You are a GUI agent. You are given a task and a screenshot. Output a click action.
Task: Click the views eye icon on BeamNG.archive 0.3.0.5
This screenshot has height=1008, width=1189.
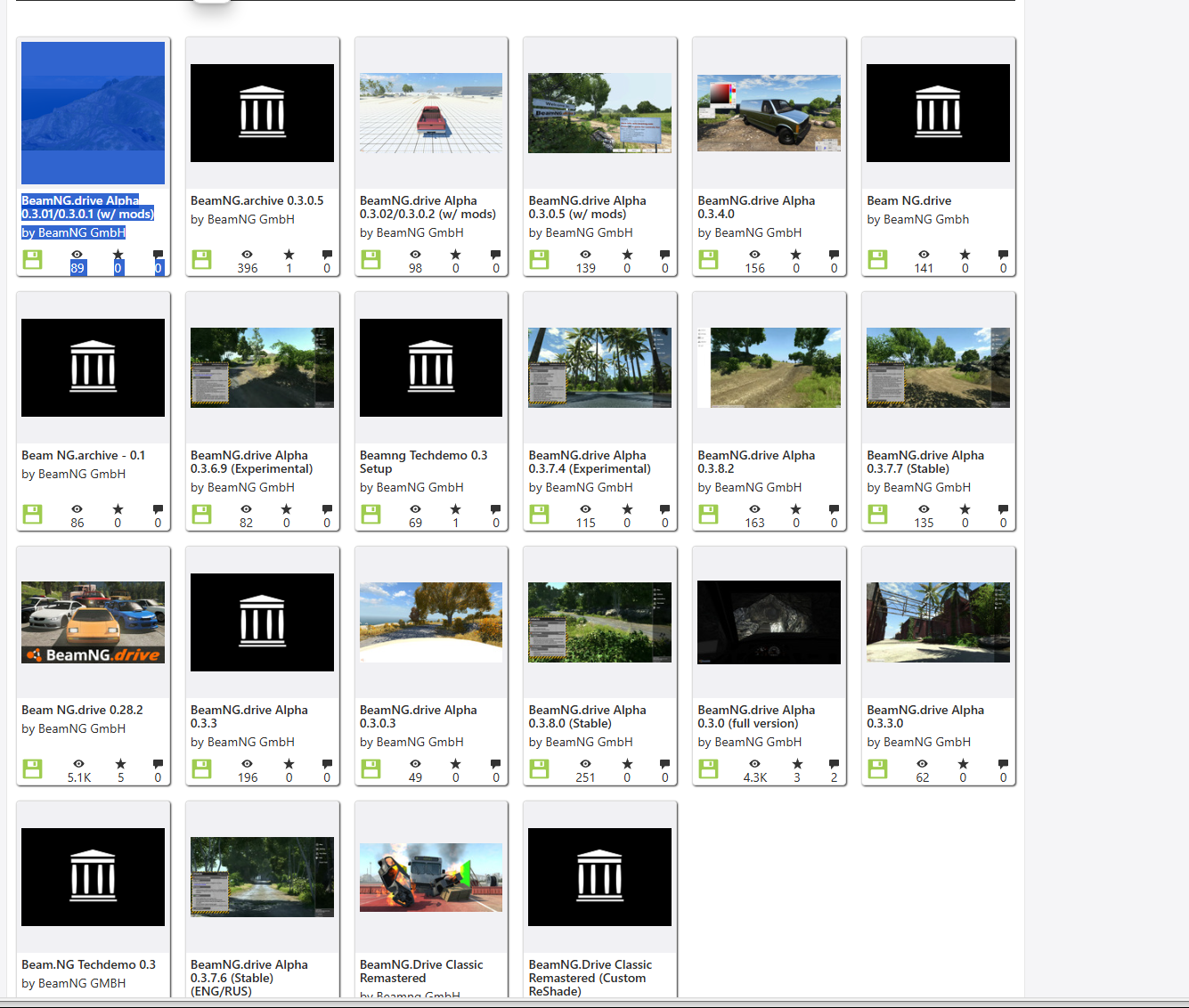click(248, 255)
